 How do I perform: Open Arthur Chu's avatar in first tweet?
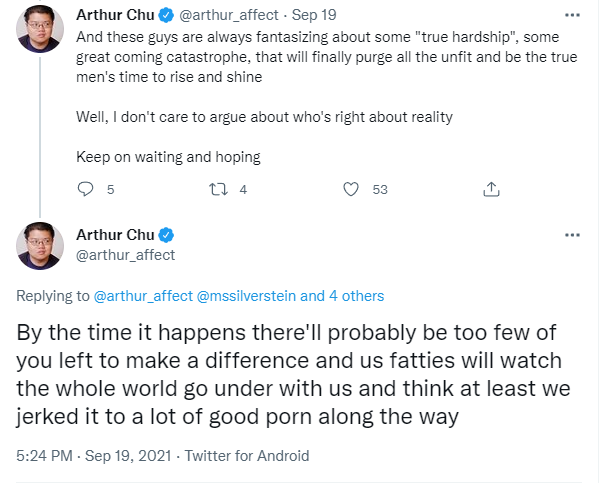[40, 29]
